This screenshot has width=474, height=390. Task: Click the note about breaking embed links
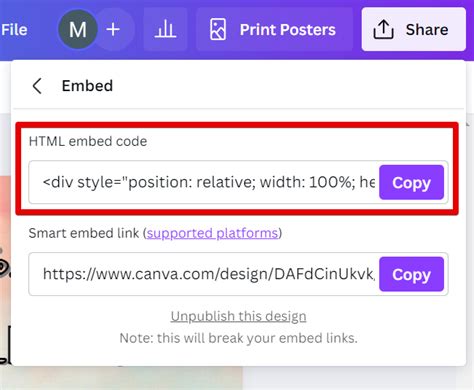(x=238, y=338)
